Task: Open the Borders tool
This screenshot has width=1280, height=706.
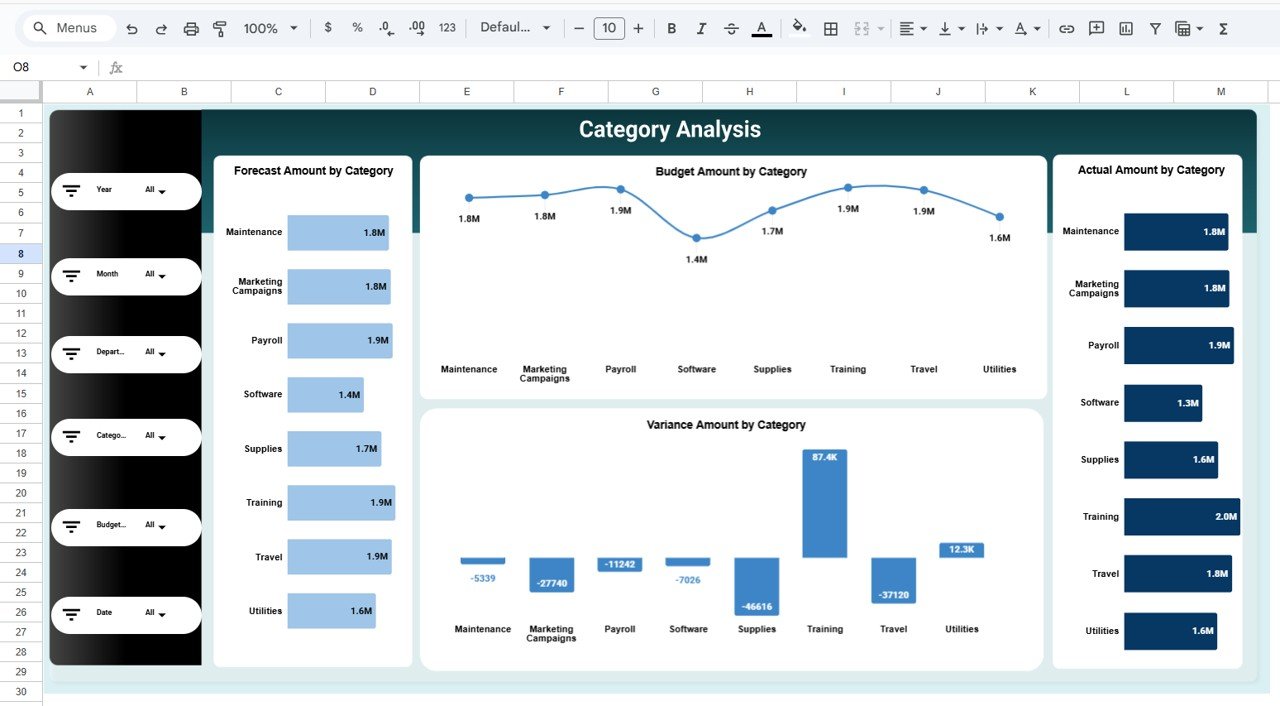Action: coord(830,28)
